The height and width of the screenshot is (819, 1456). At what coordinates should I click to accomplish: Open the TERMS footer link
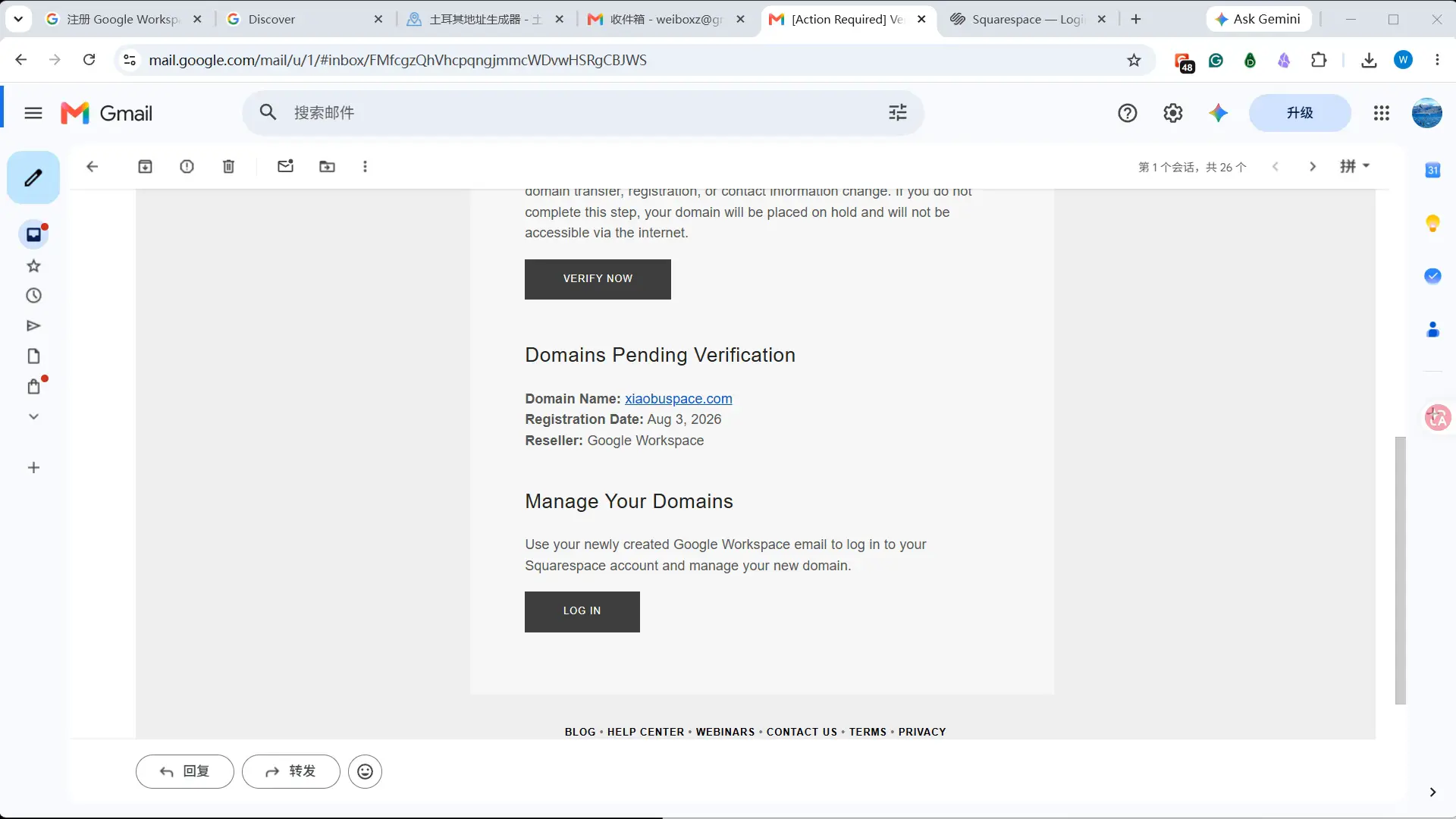click(868, 732)
